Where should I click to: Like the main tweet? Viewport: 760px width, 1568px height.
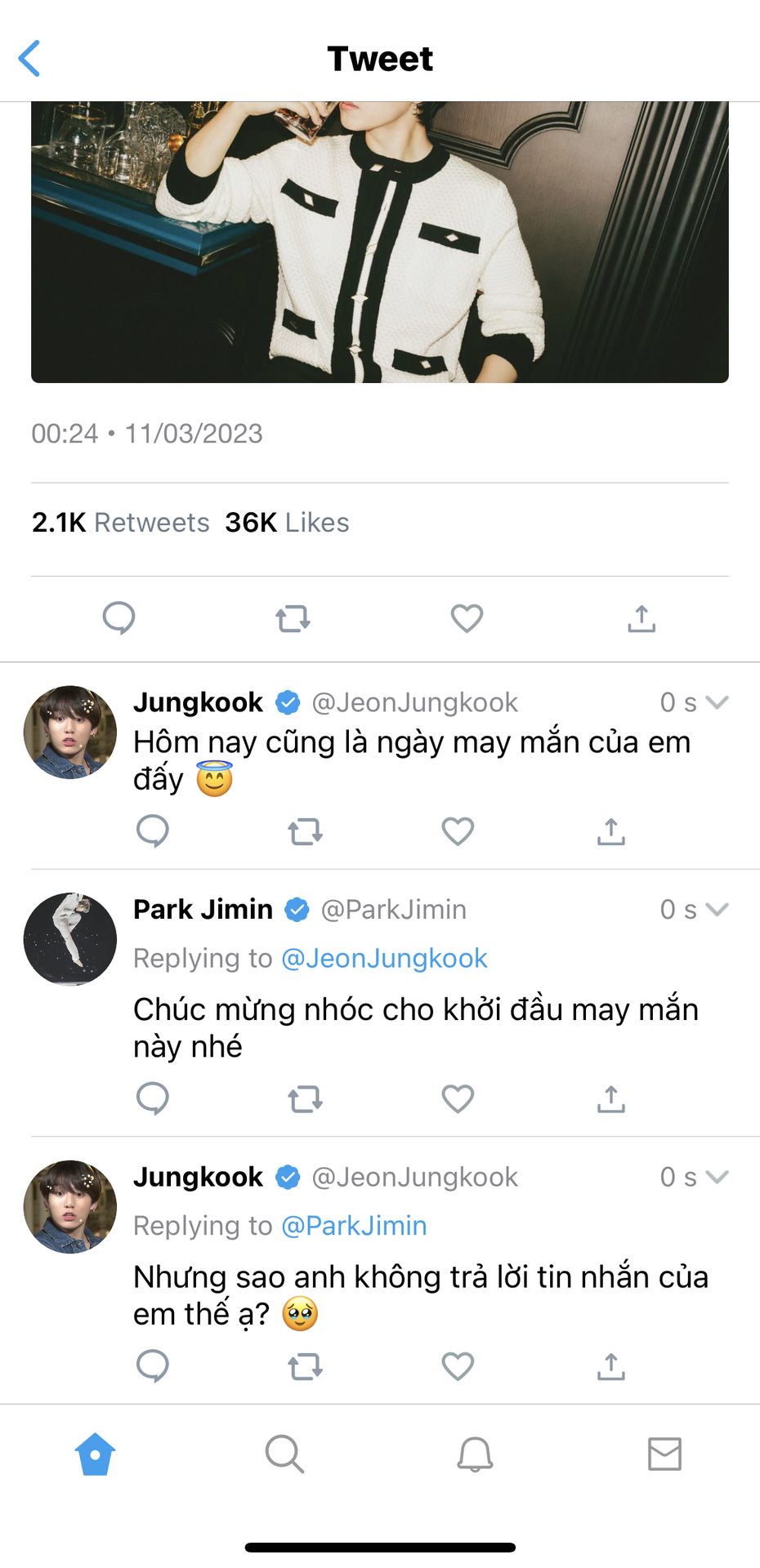(467, 618)
